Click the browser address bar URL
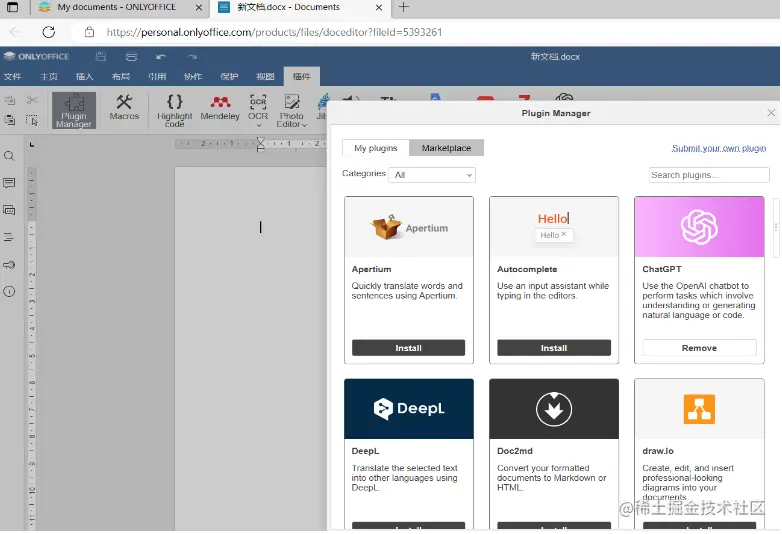Screen dimensions: 782x534 pos(274,32)
